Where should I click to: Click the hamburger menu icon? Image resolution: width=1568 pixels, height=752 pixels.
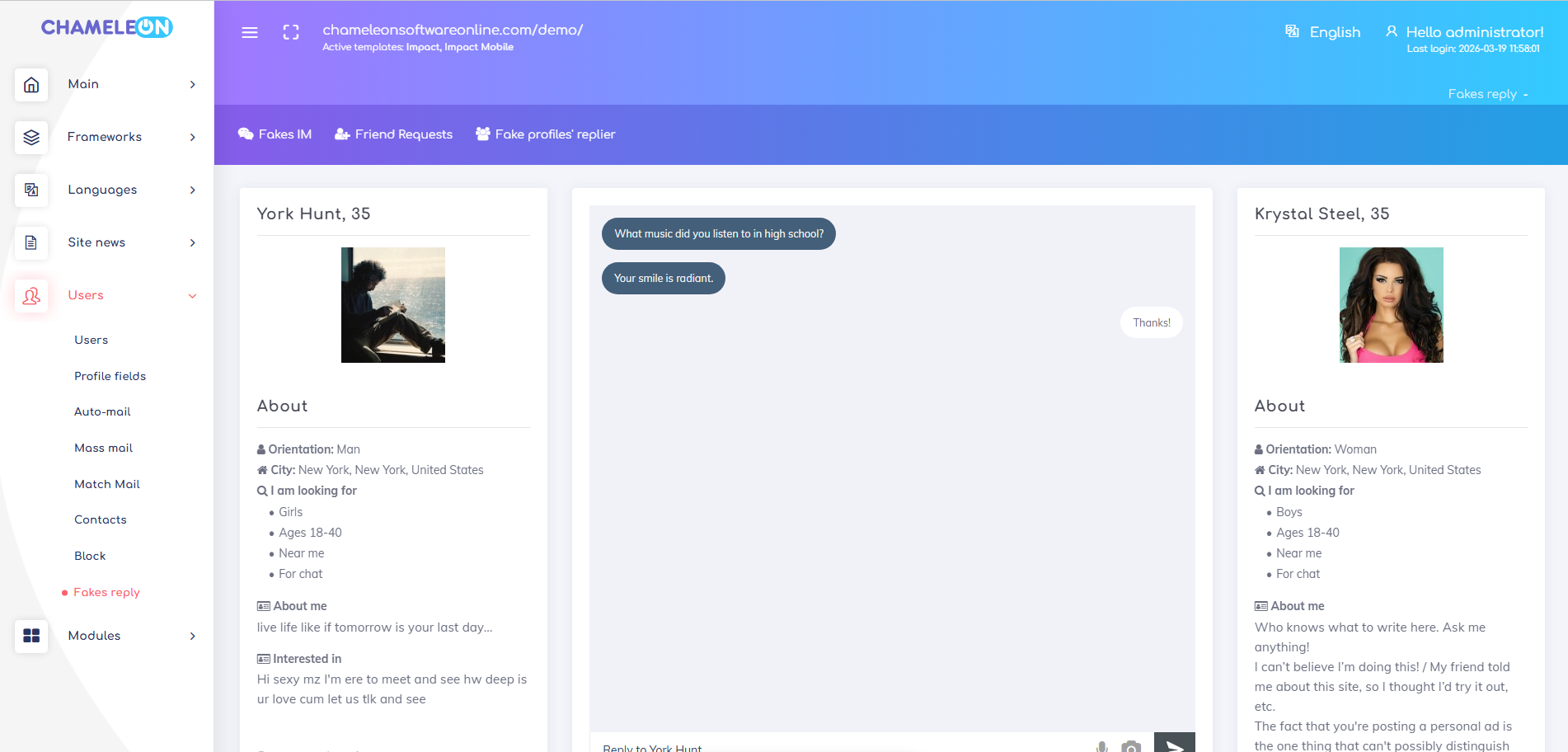pyautogui.click(x=250, y=33)
